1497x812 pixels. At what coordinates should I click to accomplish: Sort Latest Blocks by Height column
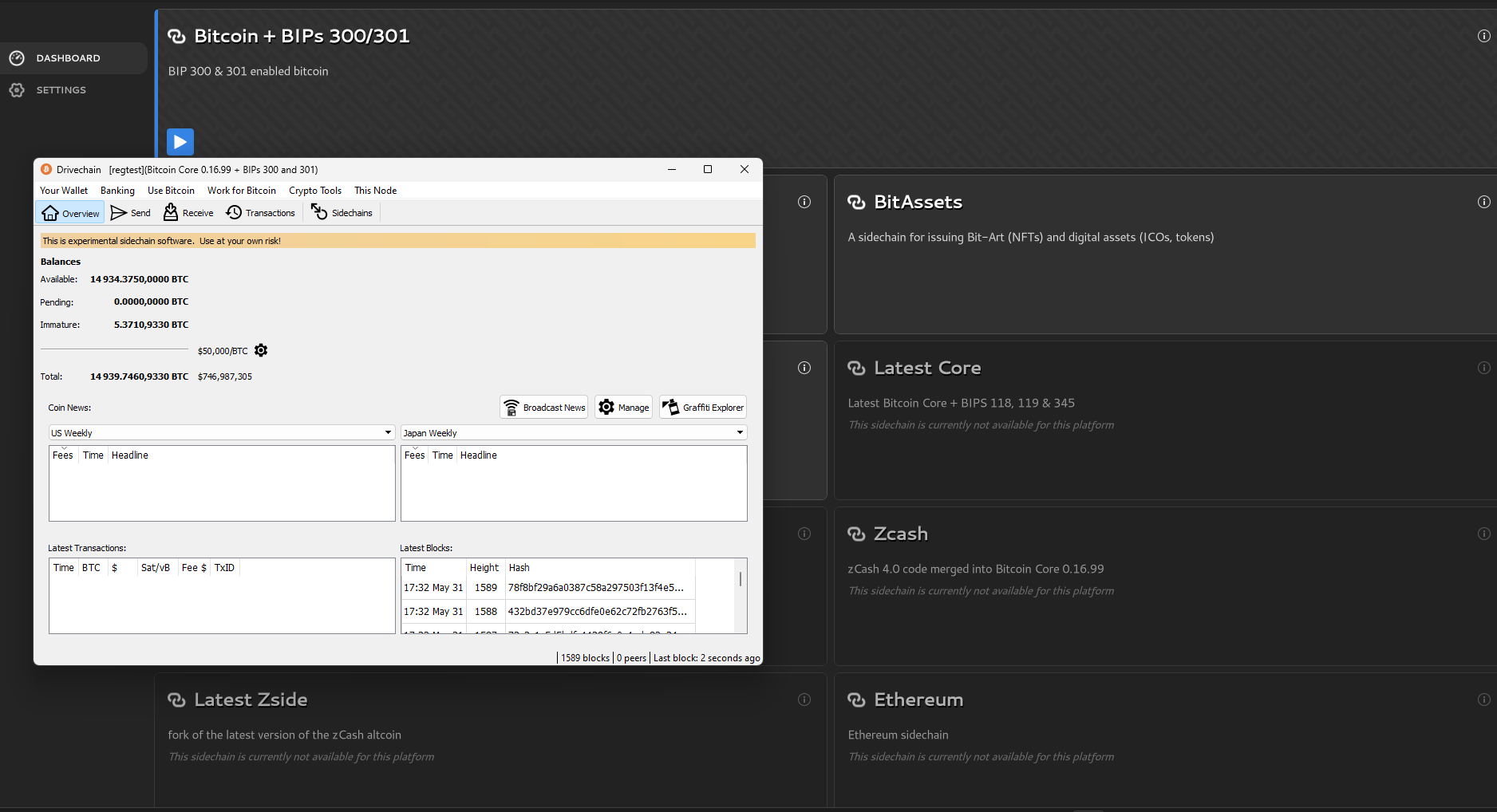pos(484,568)
